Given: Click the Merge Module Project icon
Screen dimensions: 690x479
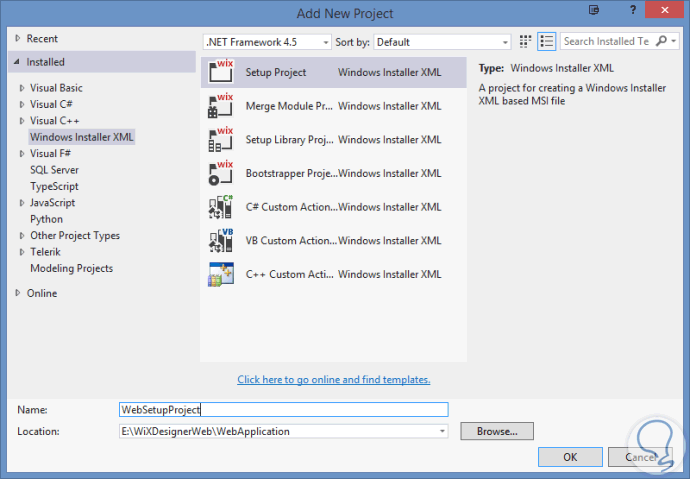Looking at the screenshot, I should [x=221, y=106].
